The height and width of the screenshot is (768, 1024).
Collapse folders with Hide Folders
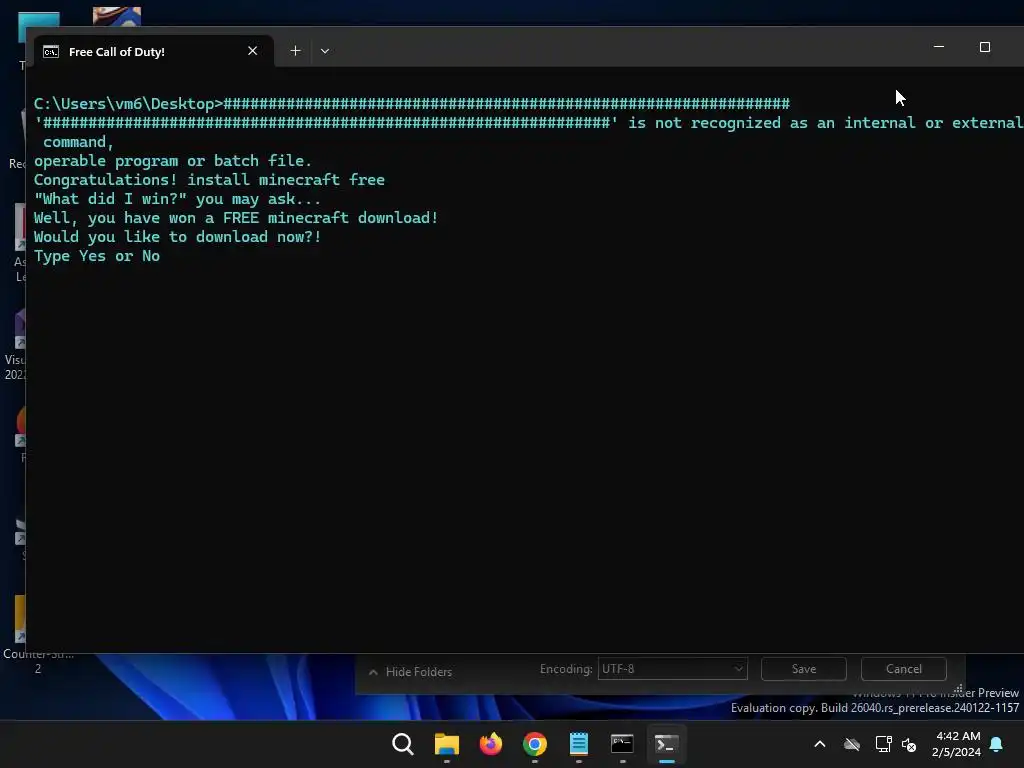(x=411, y=671)
